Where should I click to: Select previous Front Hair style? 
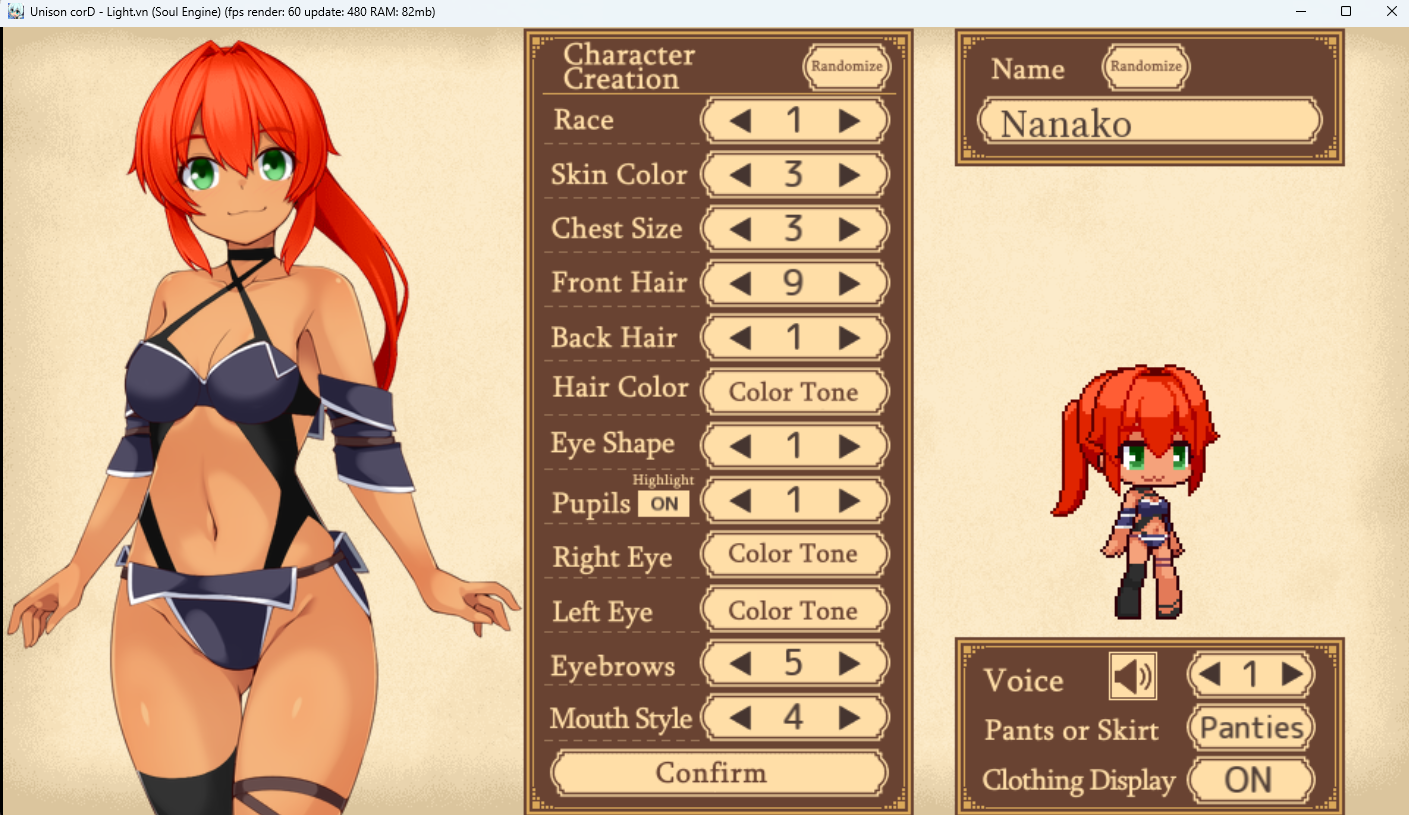pyautogui.click(x=740, y=284)
